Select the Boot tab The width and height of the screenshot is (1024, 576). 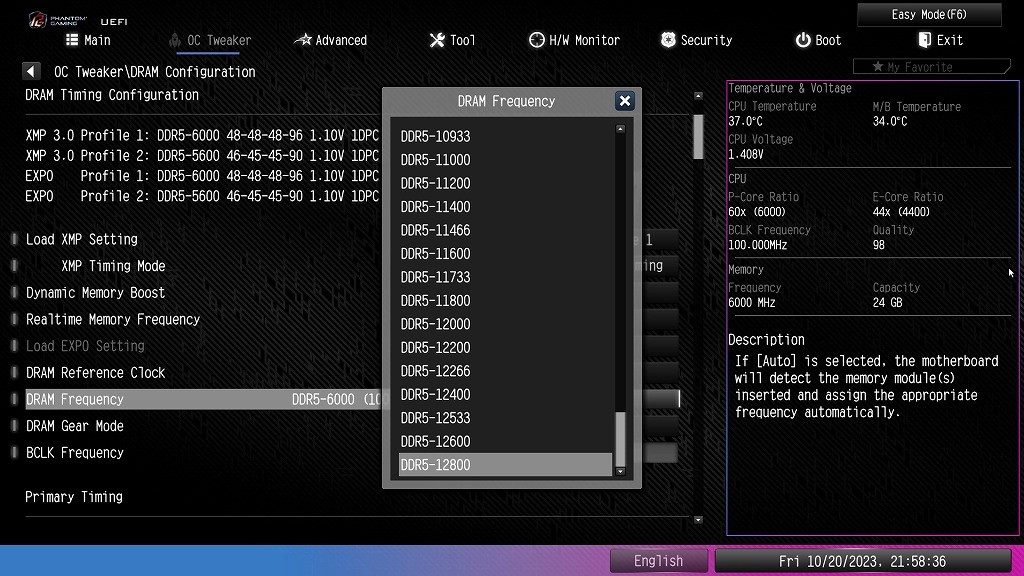(x=818, y=40)
